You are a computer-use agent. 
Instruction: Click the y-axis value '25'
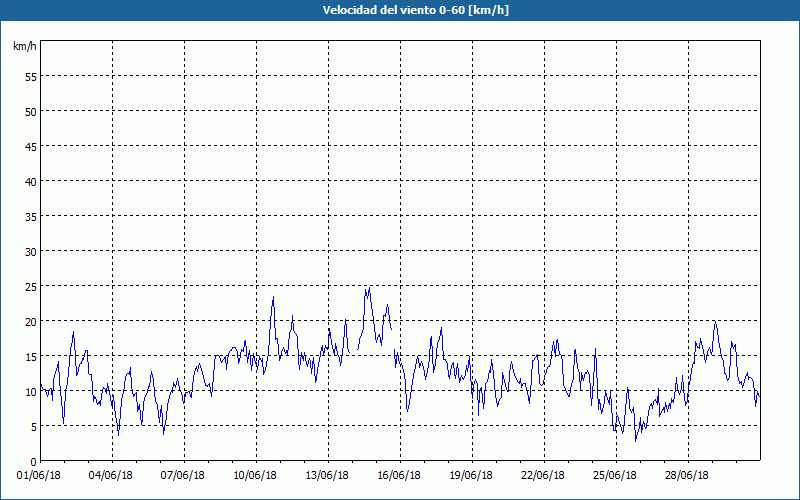[31, 287]
